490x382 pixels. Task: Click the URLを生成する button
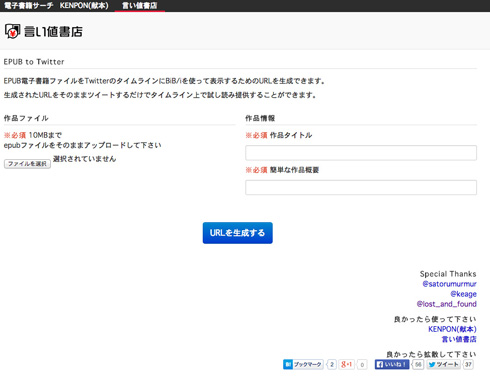[237, 233]
